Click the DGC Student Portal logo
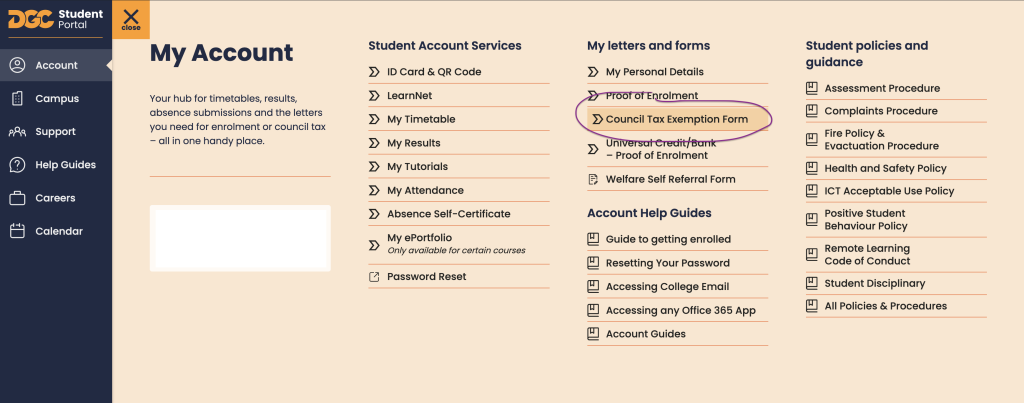Screen dimensions: 1024x403 pyautogui.click(x=55, y=18)
